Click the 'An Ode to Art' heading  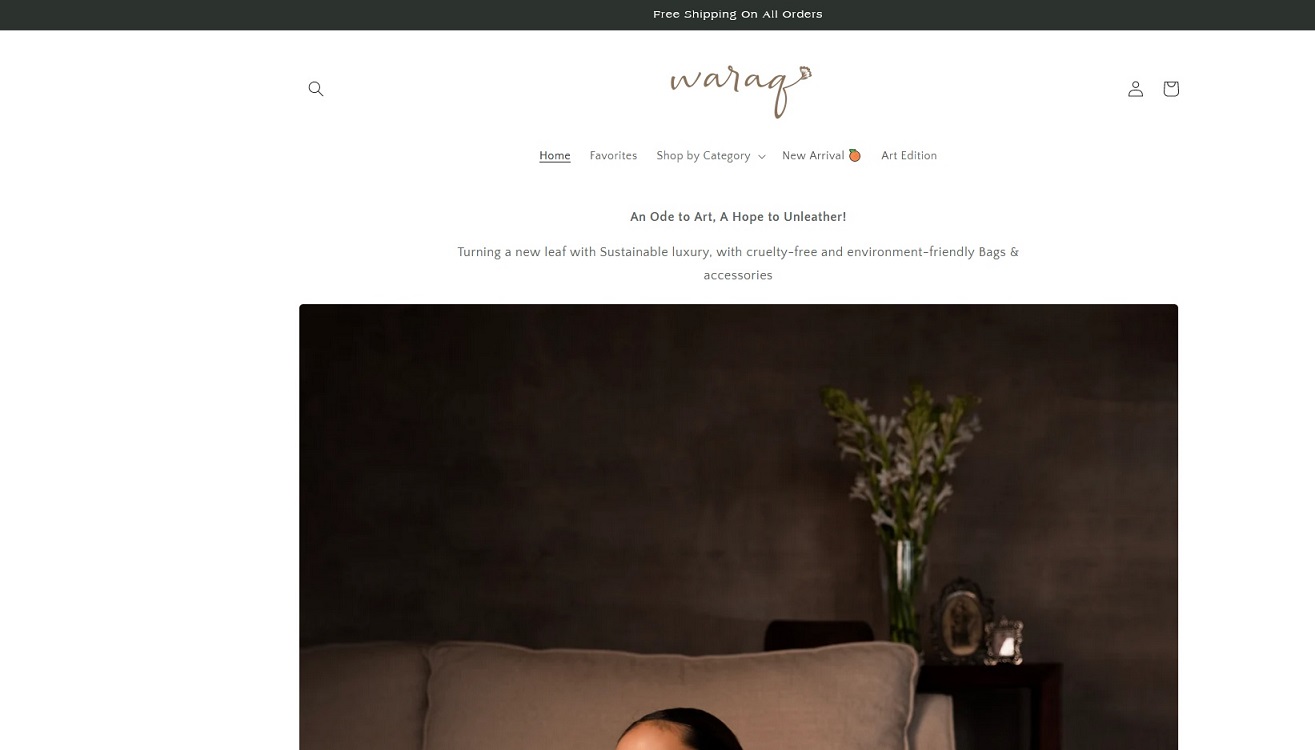click(738, 217)
